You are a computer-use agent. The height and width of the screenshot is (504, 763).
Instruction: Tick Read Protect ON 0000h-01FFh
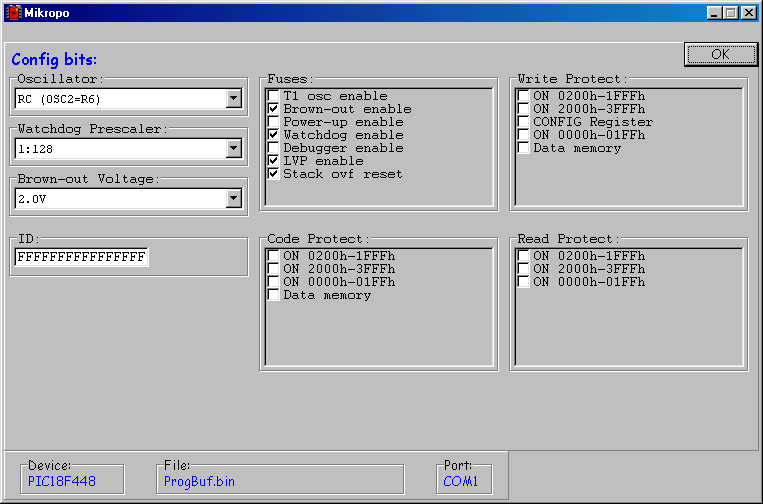[523, 282]
